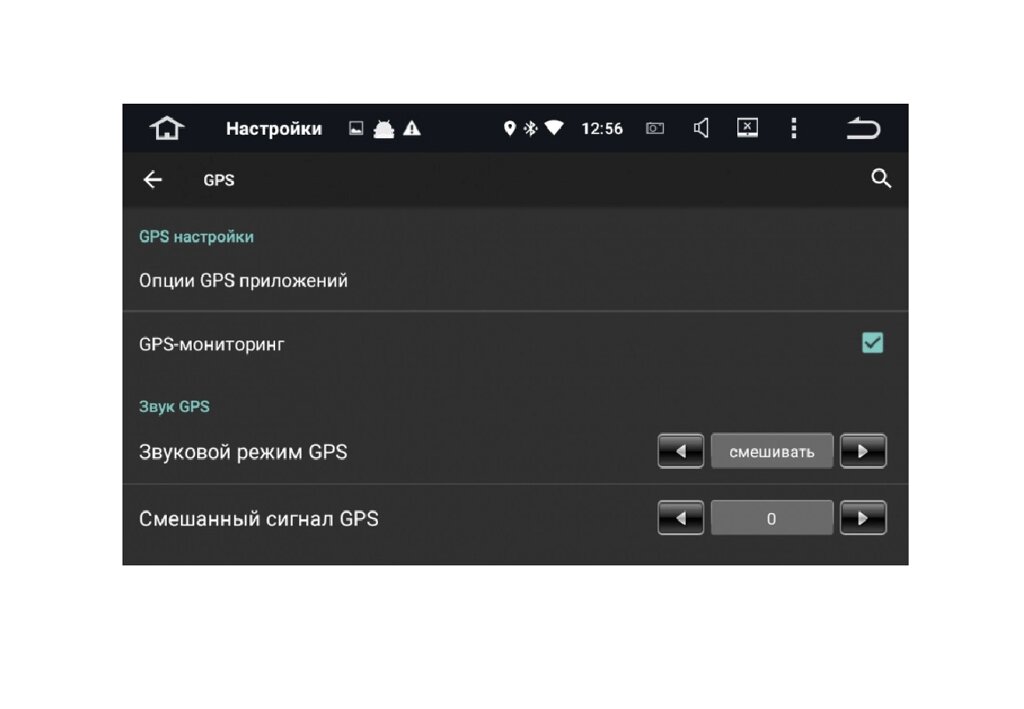Open search with the magnifier icon
1024x709 pixels.
pyautogui.click(x=881, y=178)
